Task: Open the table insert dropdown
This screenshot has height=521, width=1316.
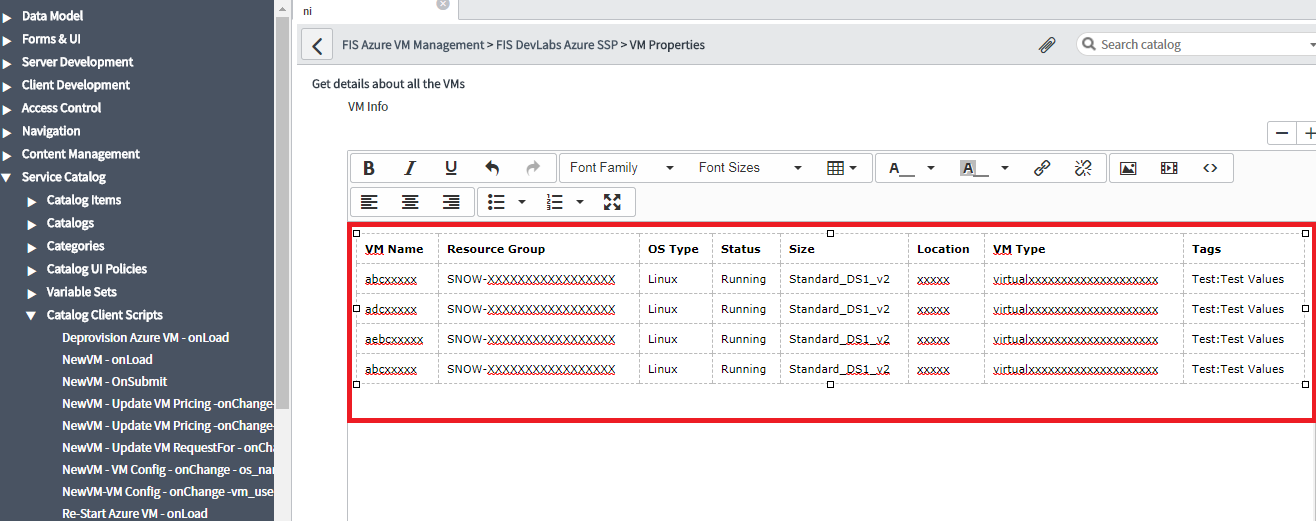Action: 842,168
